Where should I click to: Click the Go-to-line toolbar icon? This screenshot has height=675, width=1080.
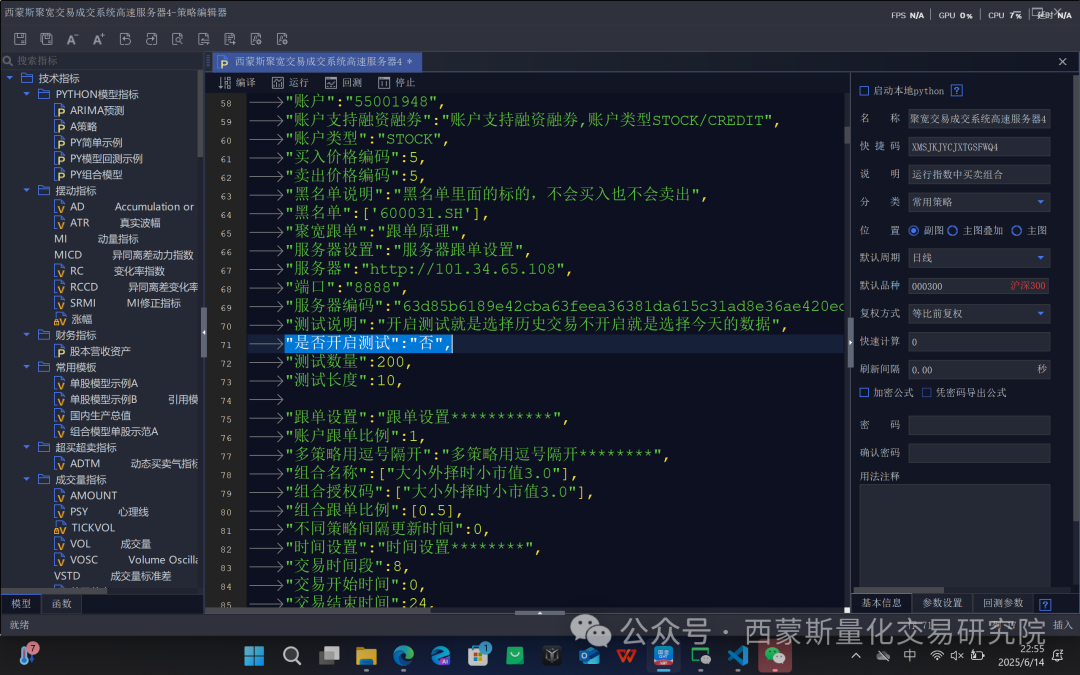229,39
